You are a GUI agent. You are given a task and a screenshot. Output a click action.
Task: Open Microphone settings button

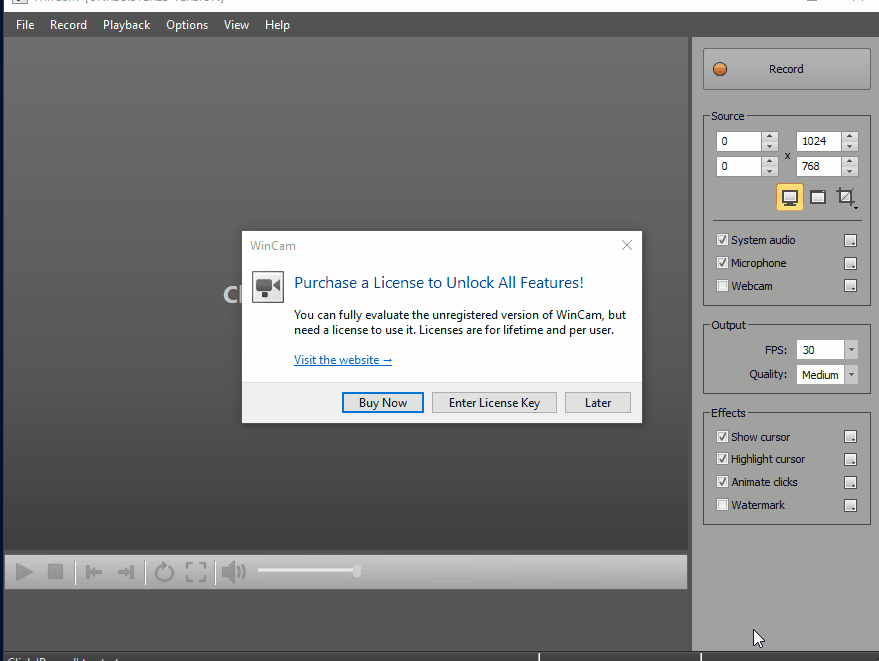(850, 264)
